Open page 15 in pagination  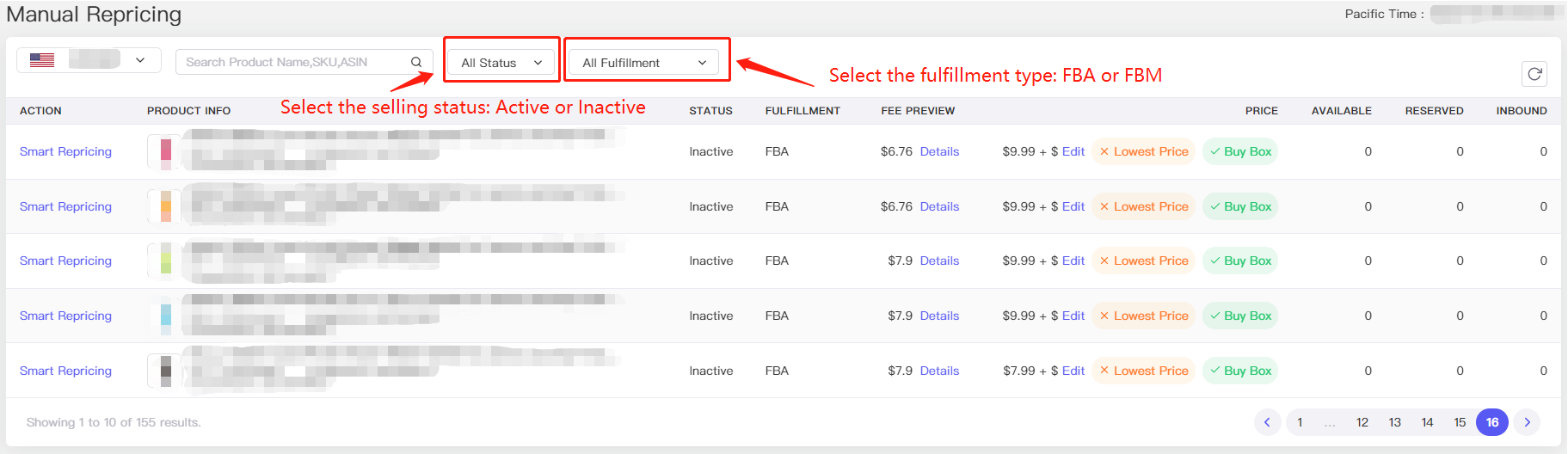(1460, 422)
